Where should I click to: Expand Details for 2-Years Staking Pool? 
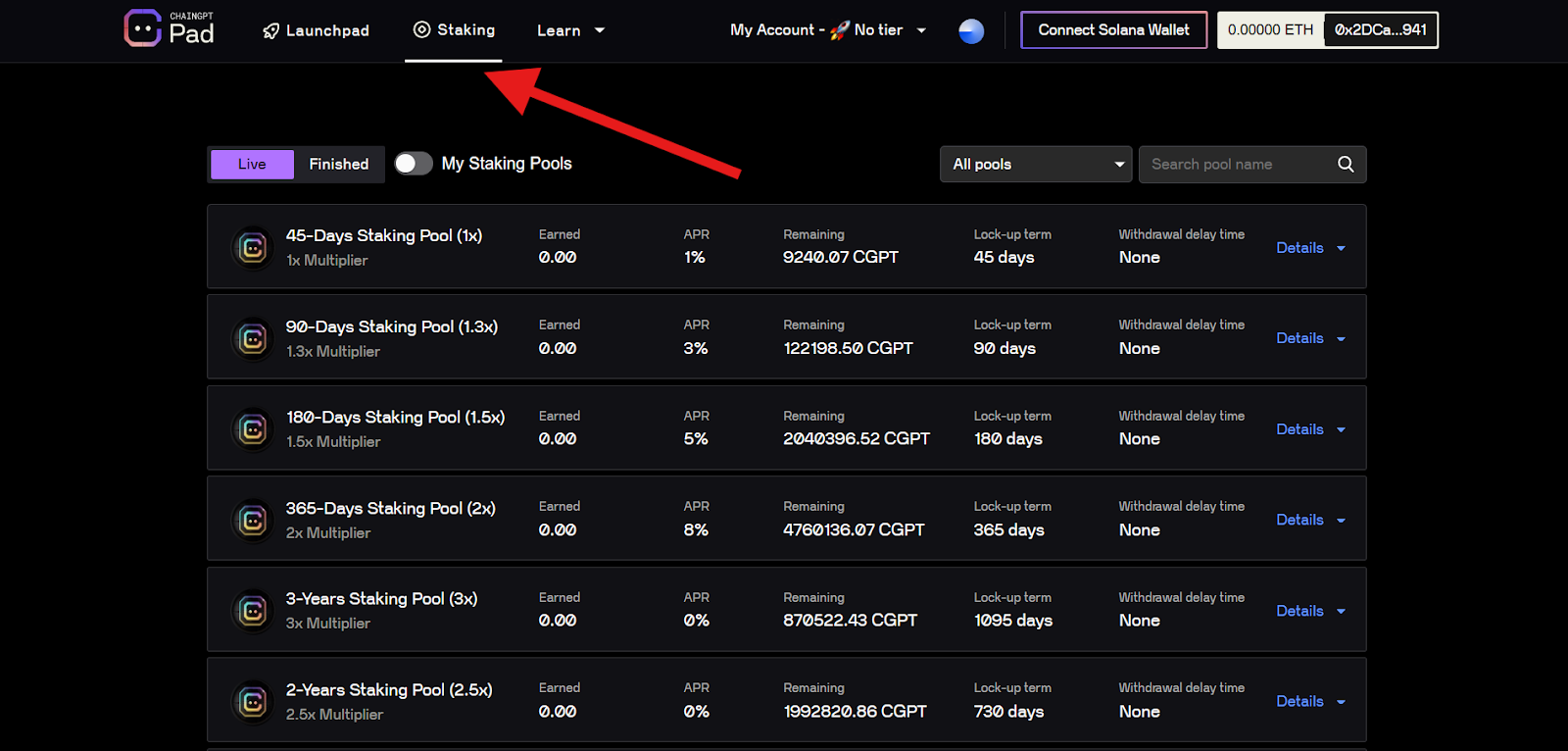[x=1310, y=701]
